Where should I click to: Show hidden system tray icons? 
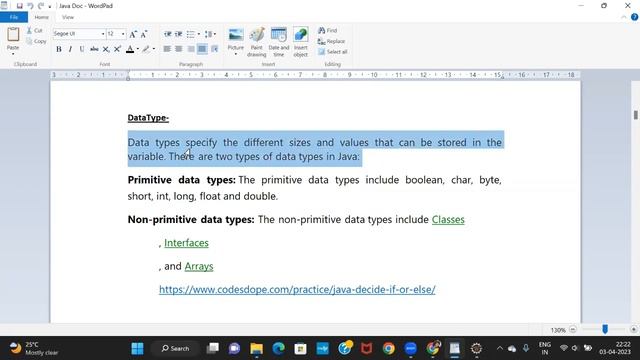(x=500, y=348)
